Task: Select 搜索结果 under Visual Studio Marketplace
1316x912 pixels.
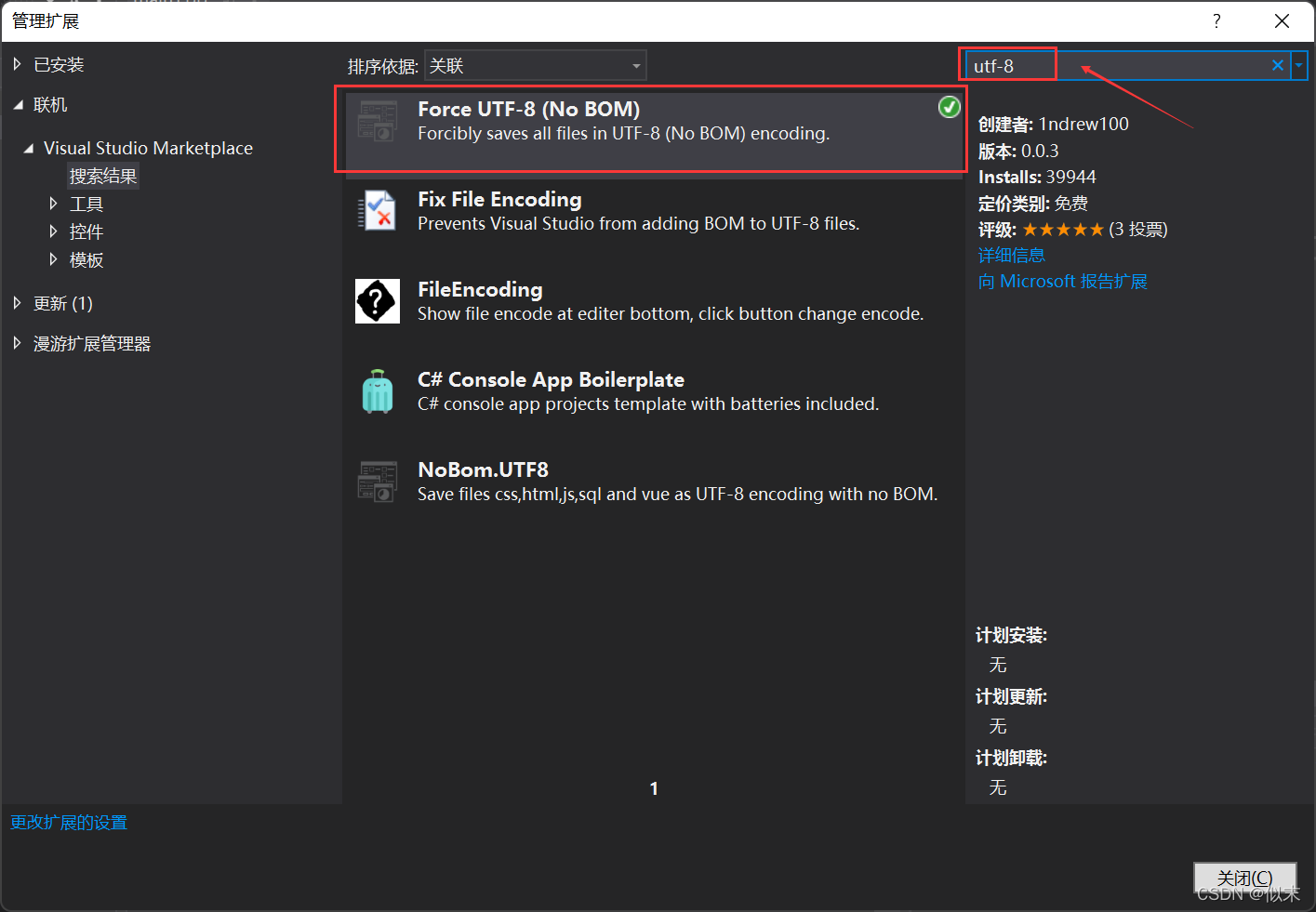Action: pos(102,175)
